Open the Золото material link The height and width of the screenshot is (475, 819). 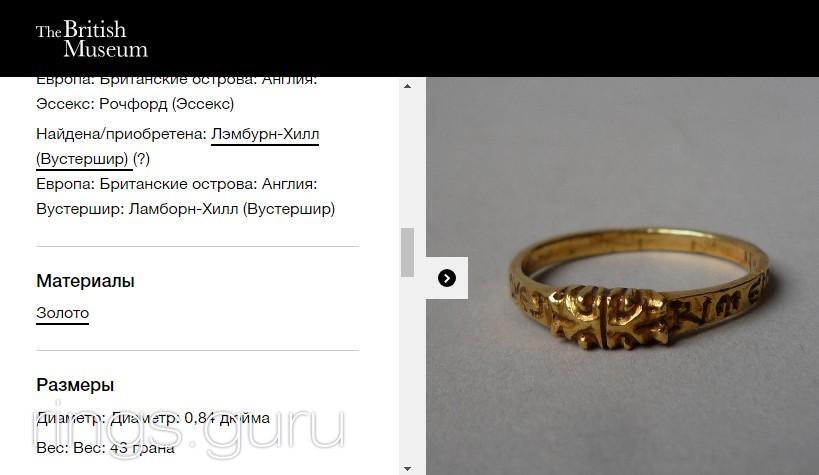pos(63,313)
